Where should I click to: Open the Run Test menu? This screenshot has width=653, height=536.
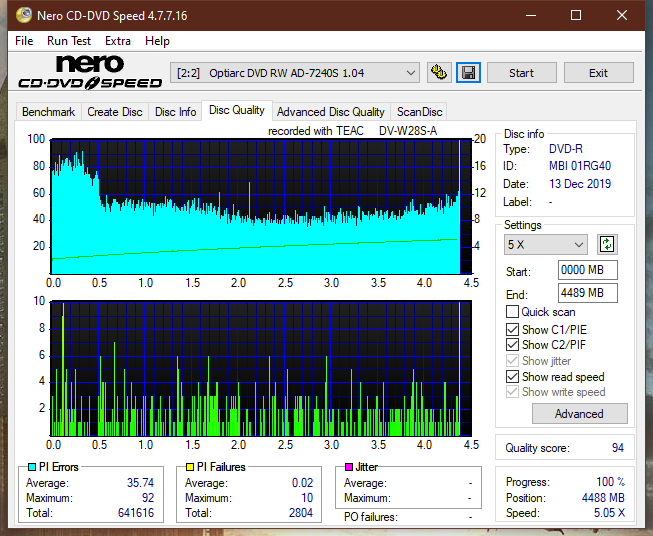click(69, 41)
